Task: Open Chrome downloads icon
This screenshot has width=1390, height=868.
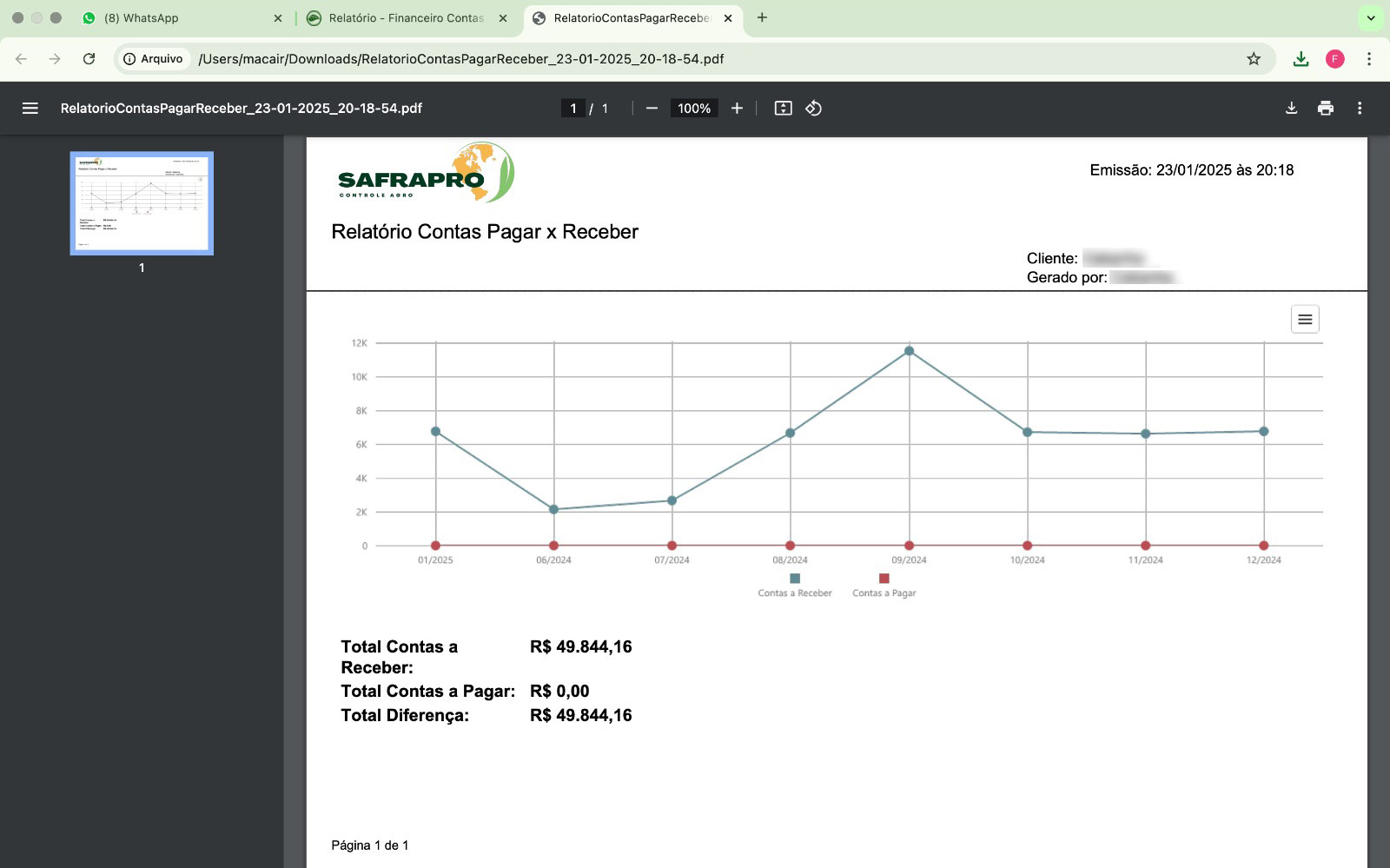Action: [x=1301, y=59]
